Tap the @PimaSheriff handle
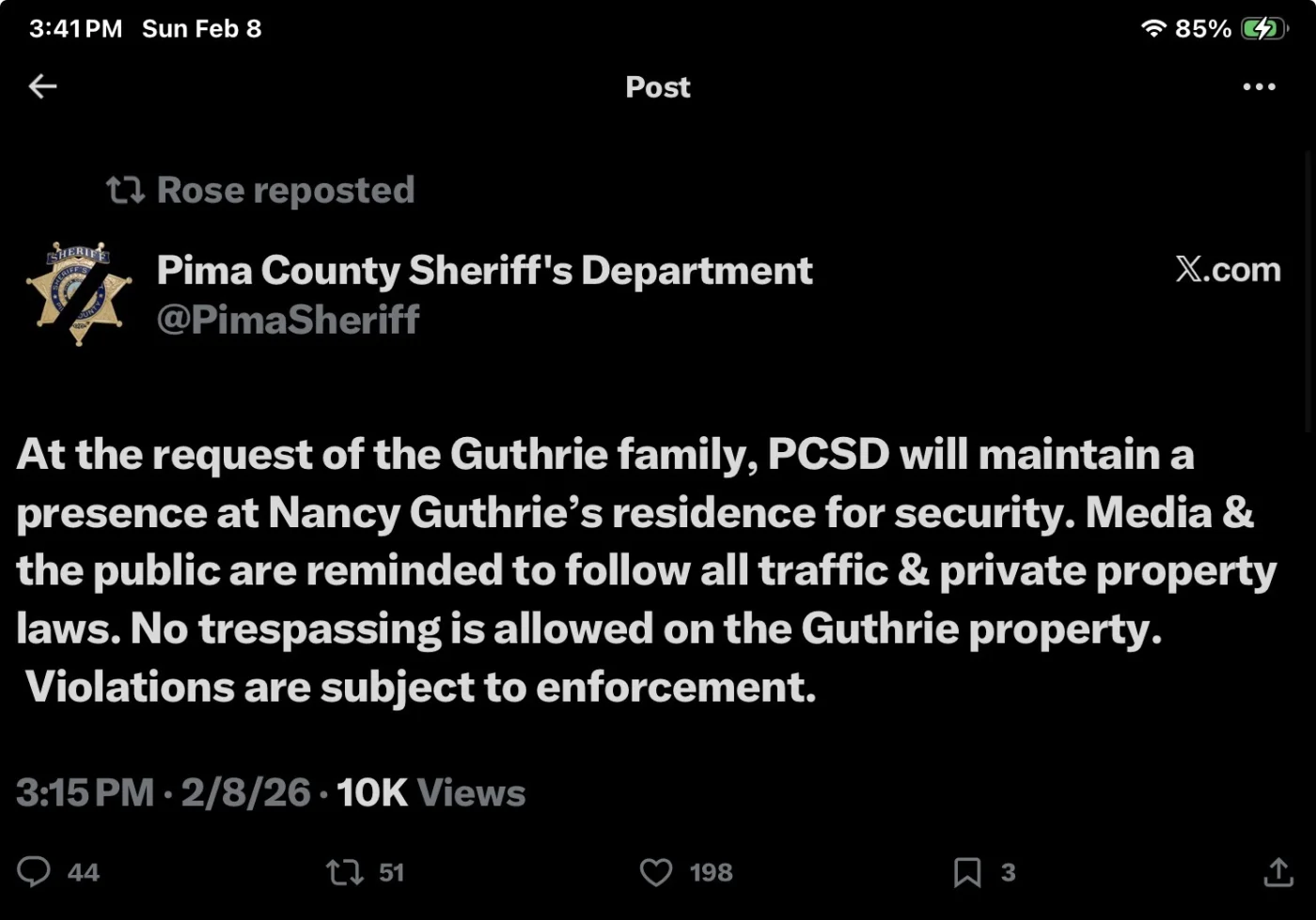The height and width of the screenshot is (920, 1316). (x=288, y=320)
